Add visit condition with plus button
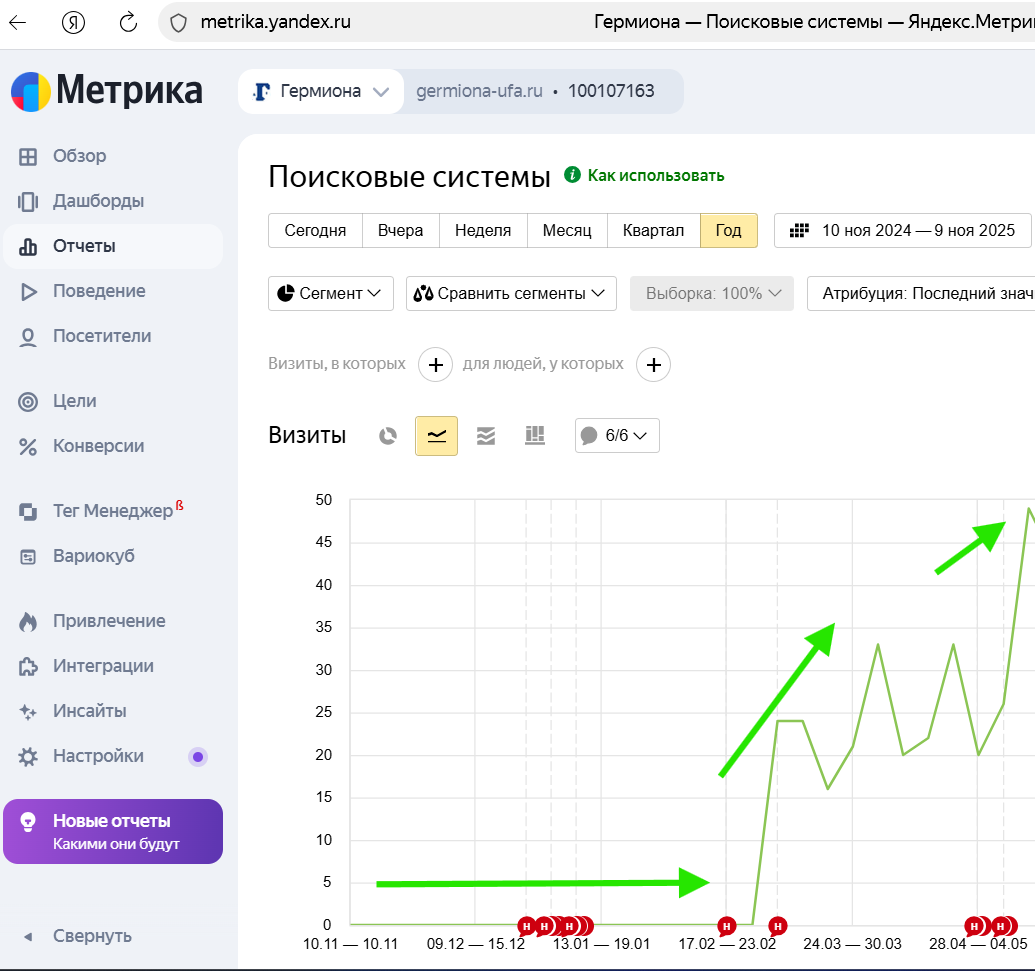This screenshot has width=1035, height=971. pyautogui.click(x=435, y=365)
